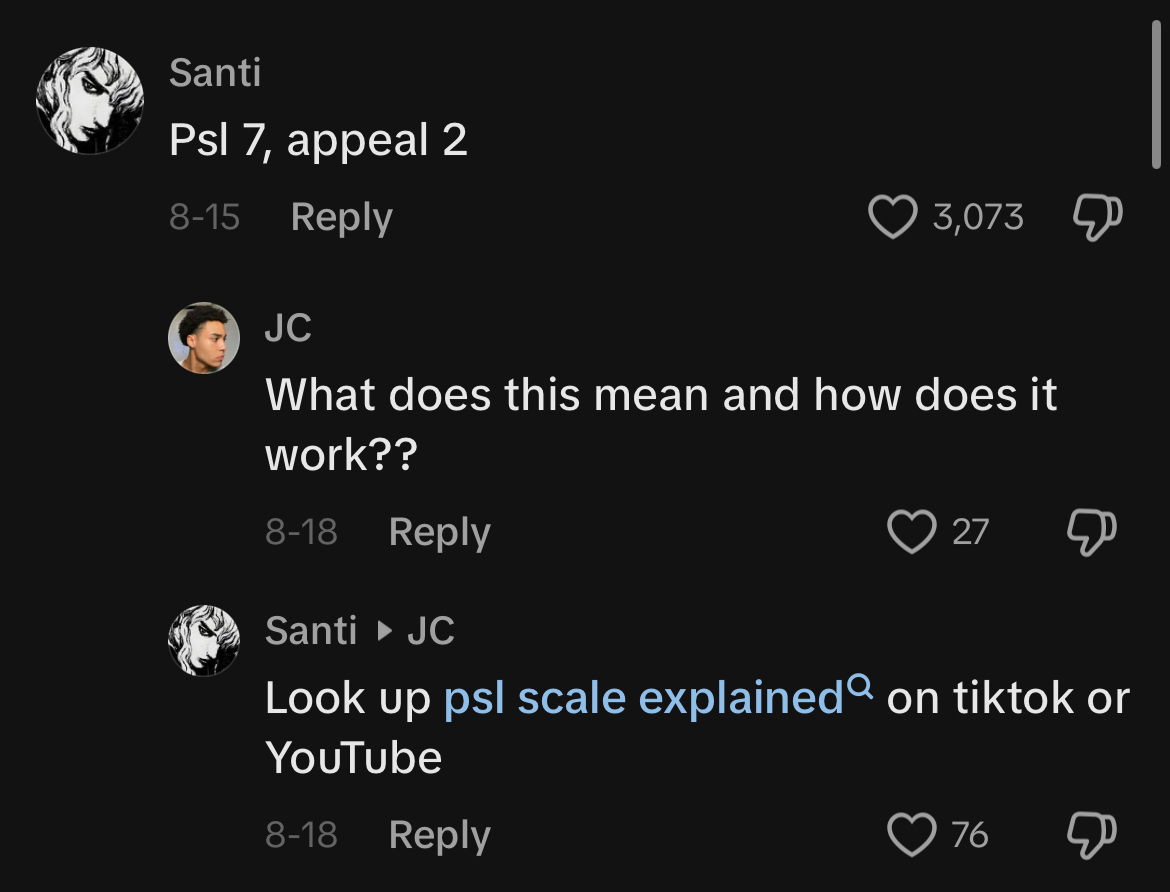Open JC's profile picture
Viewport: 1170px width, 892px height.
204,338
